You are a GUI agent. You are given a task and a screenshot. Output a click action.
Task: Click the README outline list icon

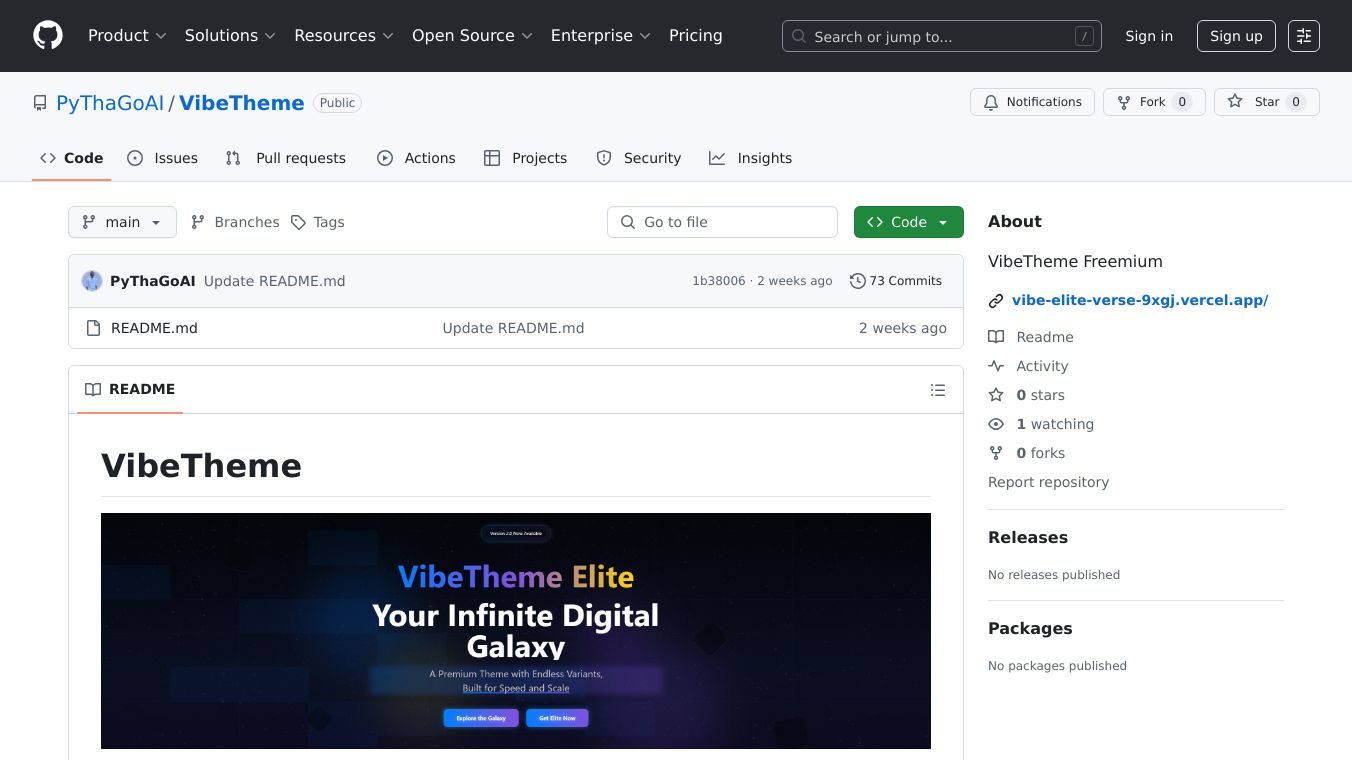[937, 390]
